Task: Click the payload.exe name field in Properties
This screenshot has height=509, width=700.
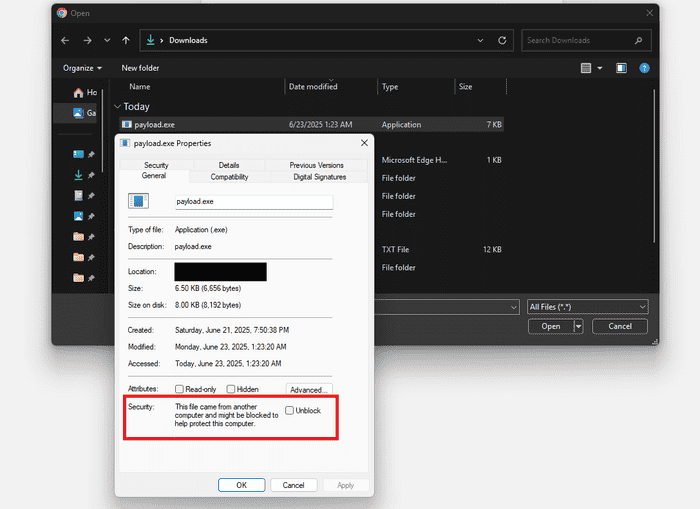Action: pyautogui.click(x=254, y=202)
